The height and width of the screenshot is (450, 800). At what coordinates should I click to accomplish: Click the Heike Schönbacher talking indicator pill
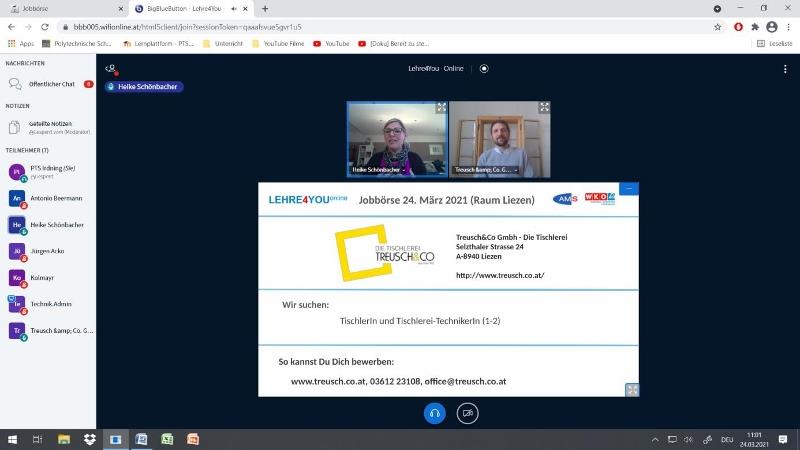coord(144,87)
